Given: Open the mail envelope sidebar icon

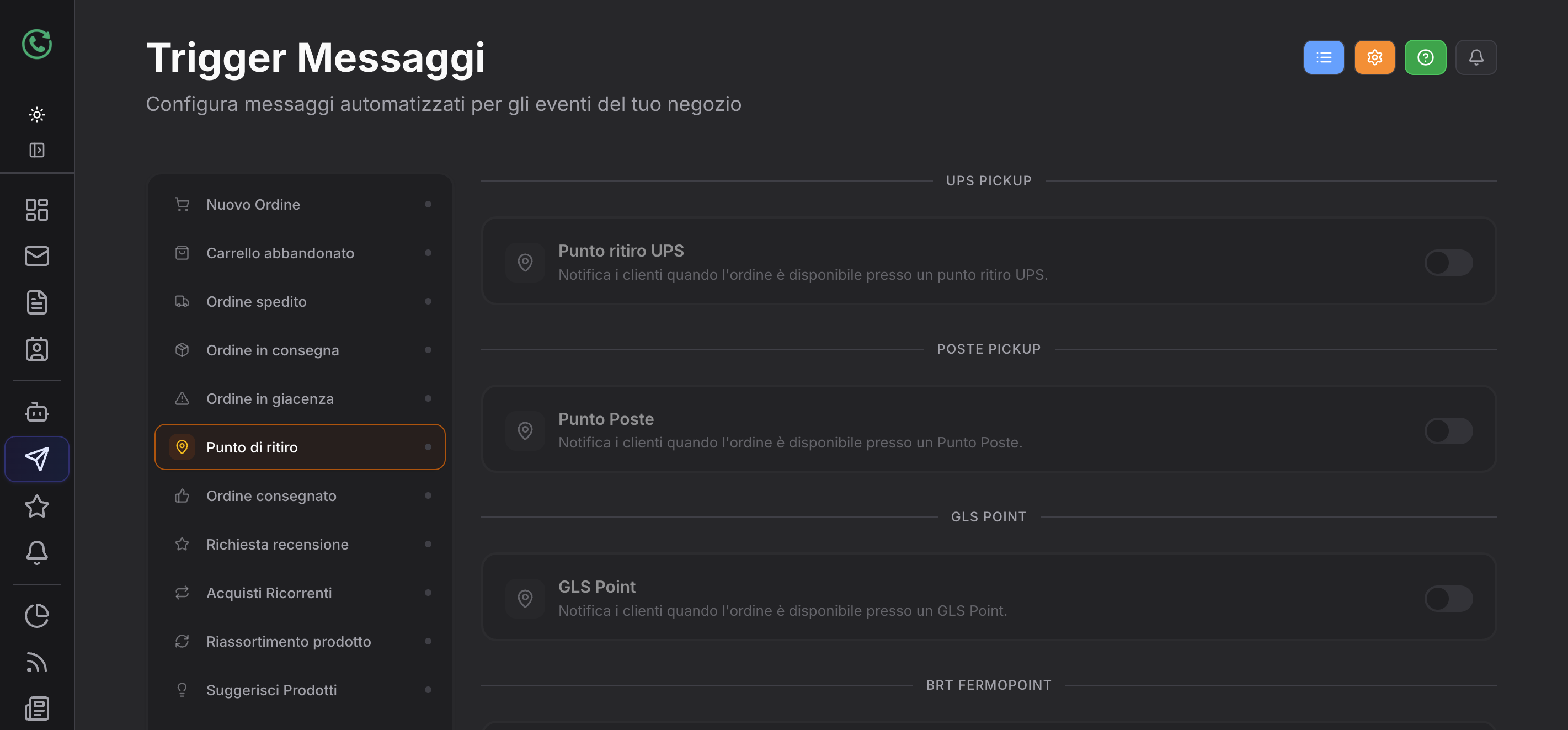Looking at the screenshot, I should coord(36,255).
